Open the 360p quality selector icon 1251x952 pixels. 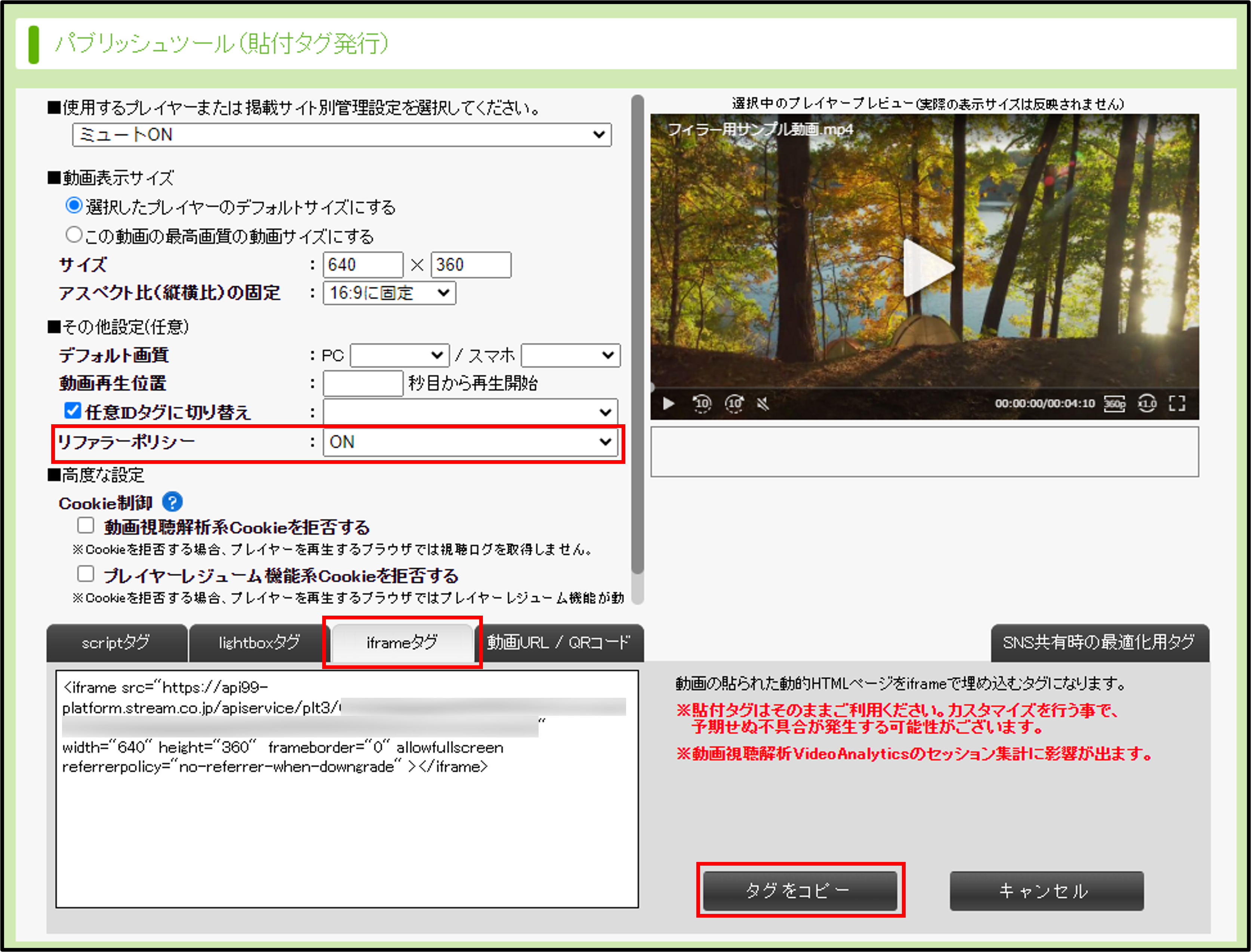[x=1115, y=403]
